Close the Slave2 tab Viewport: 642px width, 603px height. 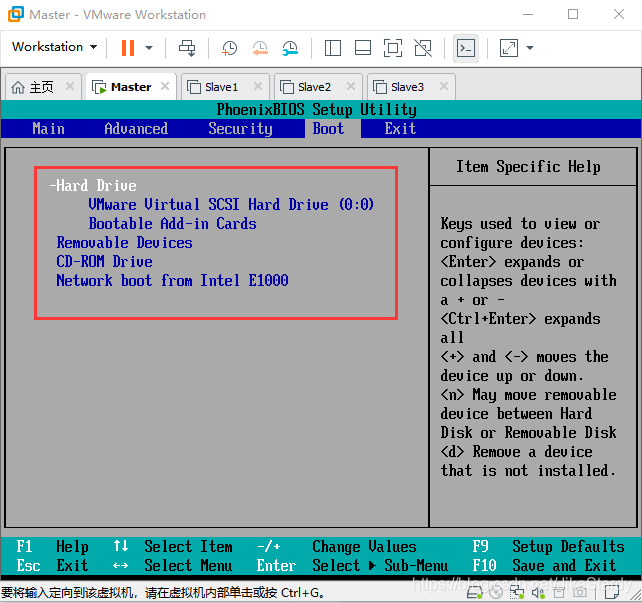351,86
